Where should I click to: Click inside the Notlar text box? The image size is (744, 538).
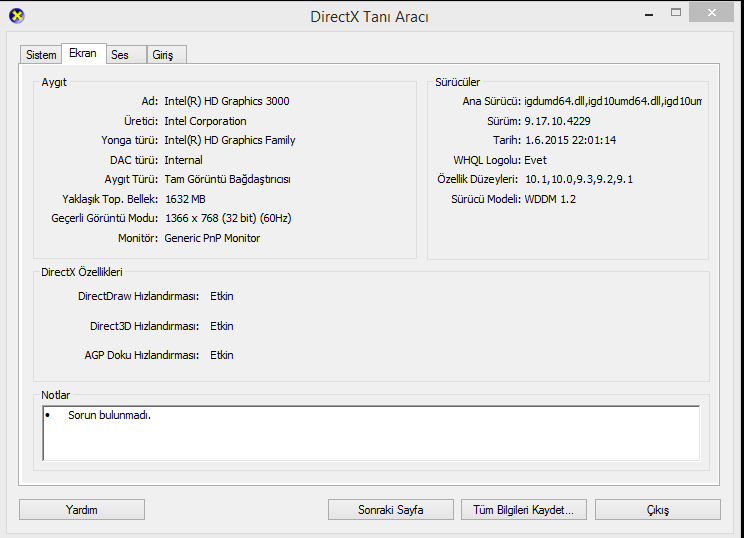tap(370, 440)
